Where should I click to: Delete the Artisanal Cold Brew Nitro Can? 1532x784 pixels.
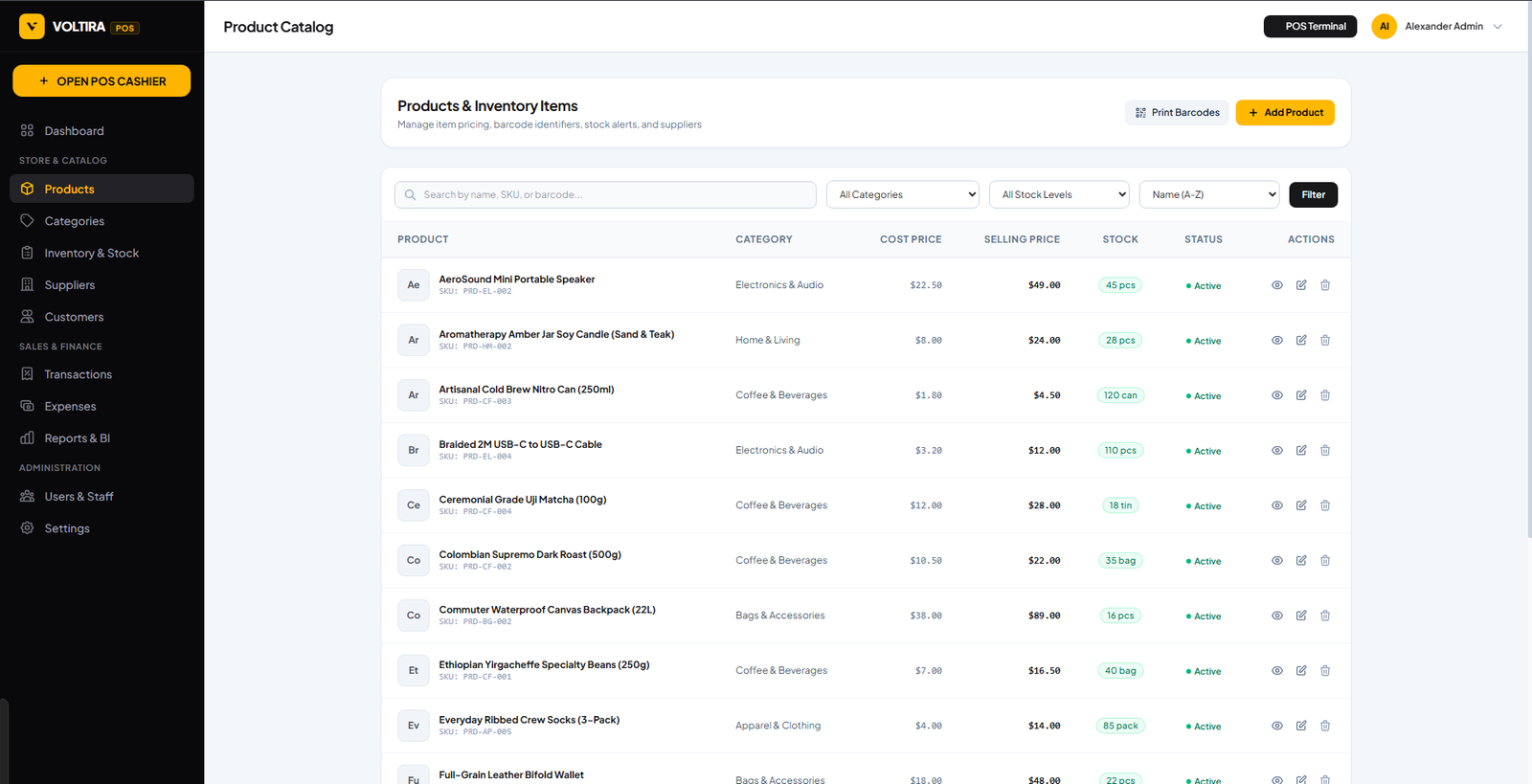(1325, 395)
